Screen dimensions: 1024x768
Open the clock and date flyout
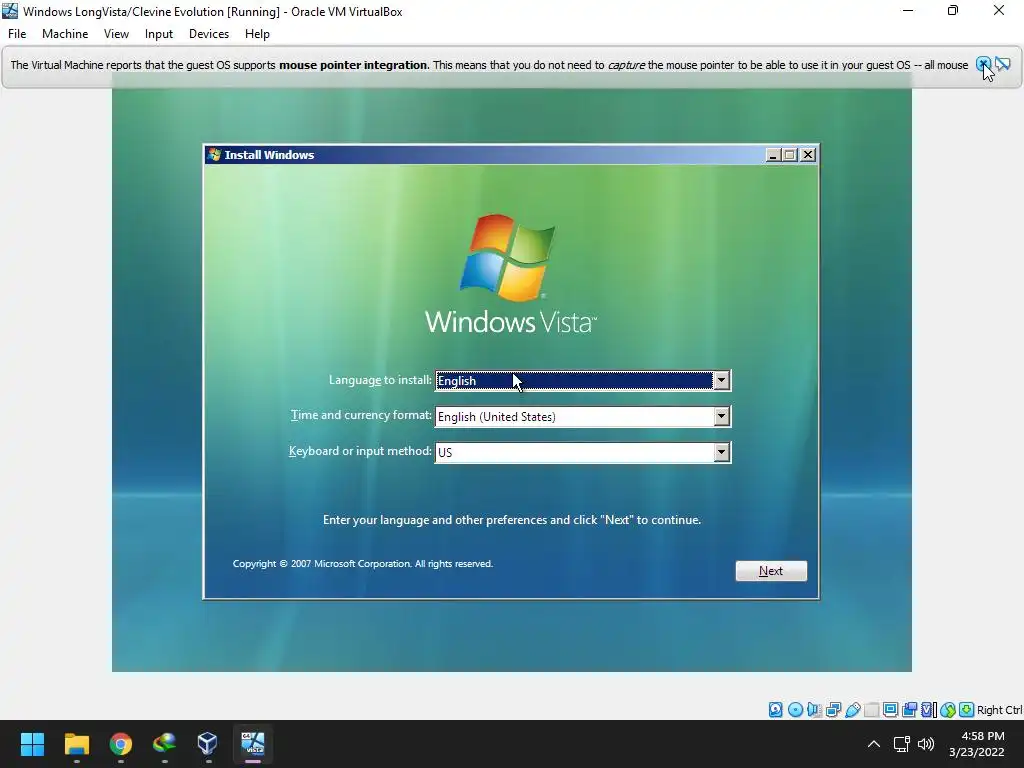tap(977, 744)
